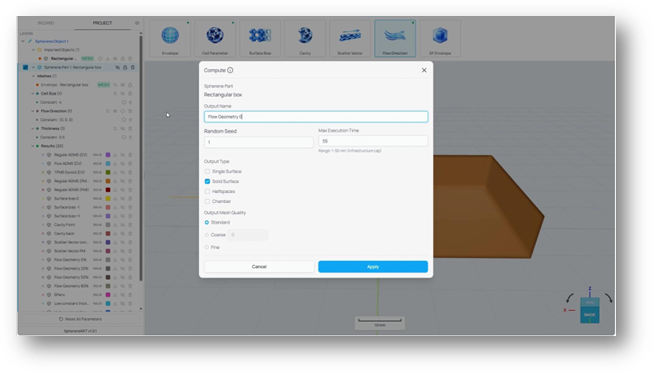
Task: Focus the Output Name input field
Action: coord(316,117)
